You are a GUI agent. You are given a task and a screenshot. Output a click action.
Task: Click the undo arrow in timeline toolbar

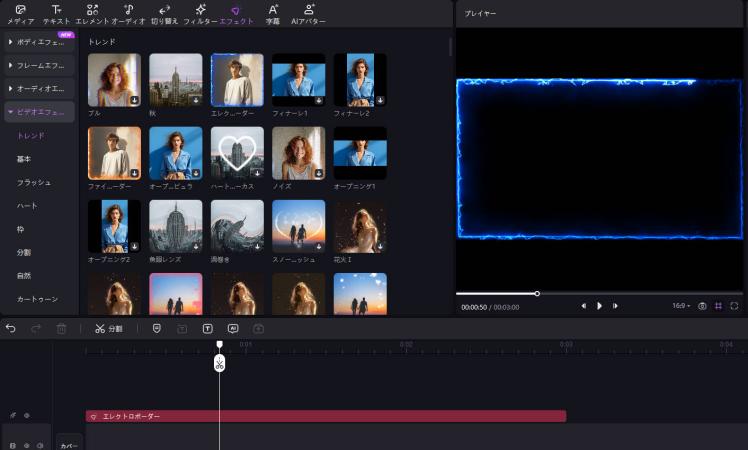tap(11, 328)
